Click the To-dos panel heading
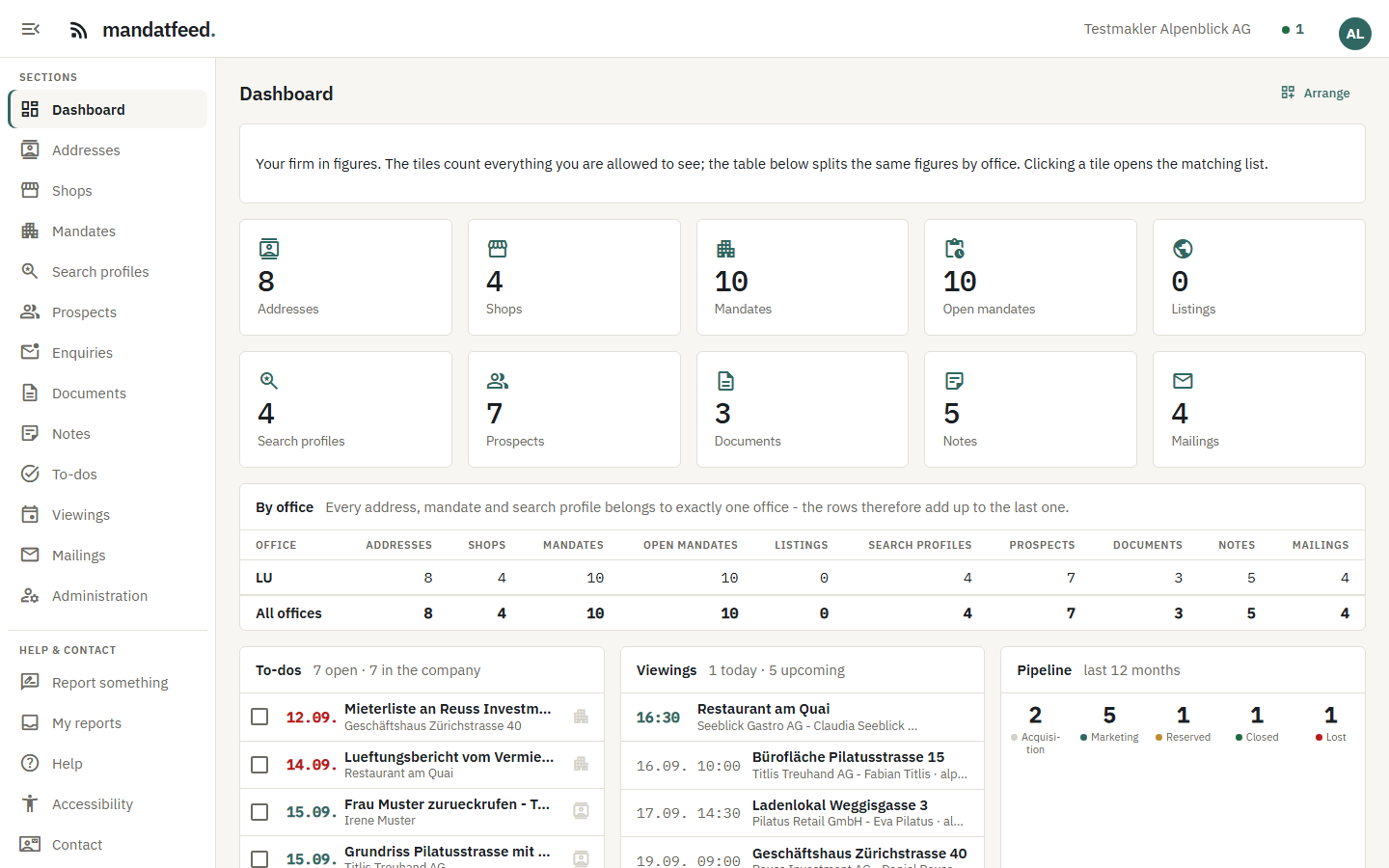 pyautogui.click(x=278, y=670)
